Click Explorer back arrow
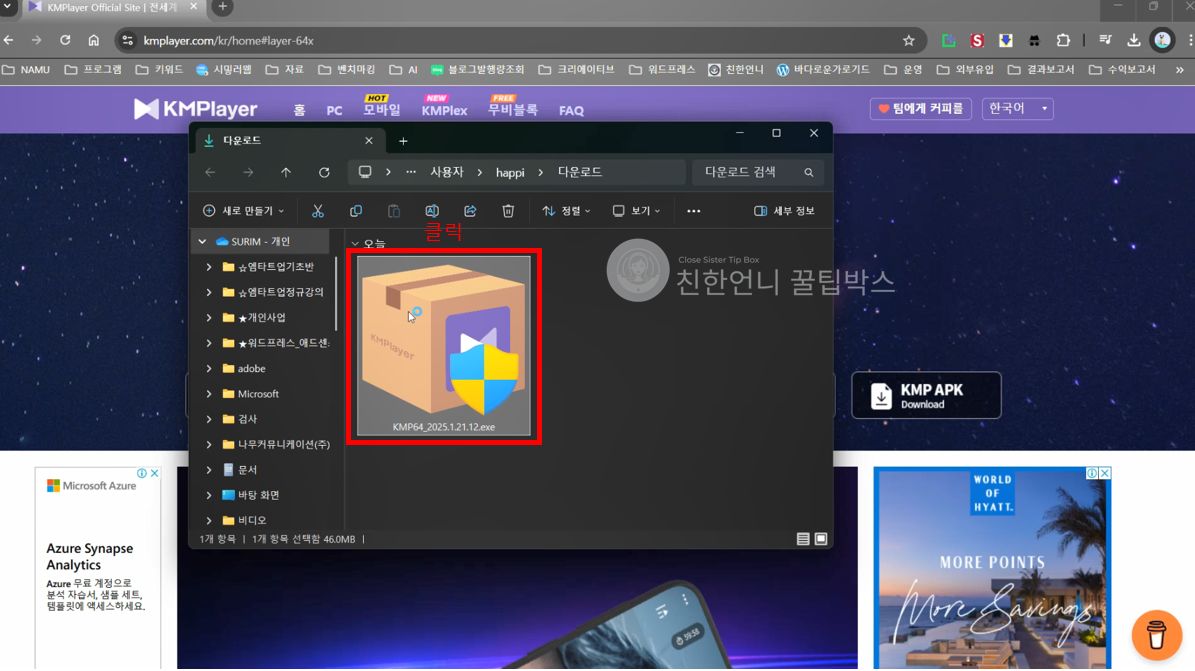 (210, 172)
